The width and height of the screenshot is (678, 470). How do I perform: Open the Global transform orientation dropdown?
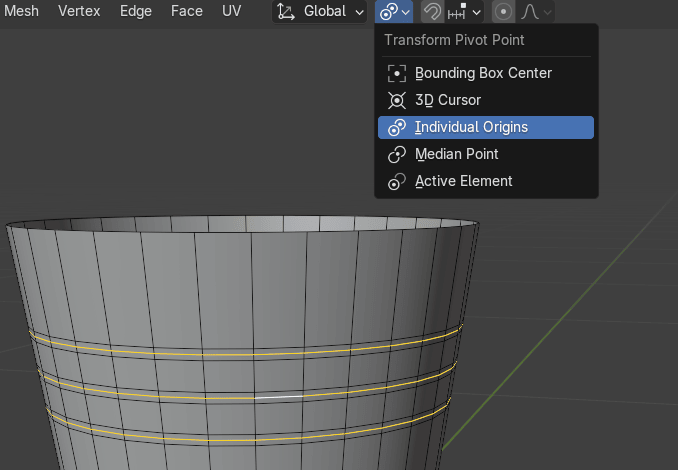point(322,12)
